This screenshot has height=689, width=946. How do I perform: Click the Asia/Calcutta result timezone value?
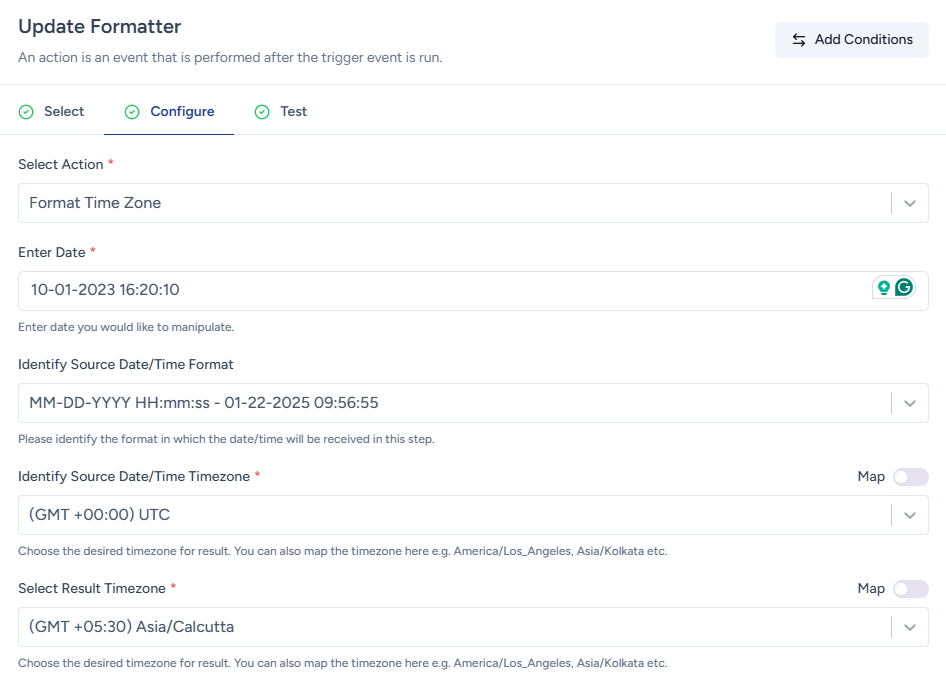132,627
